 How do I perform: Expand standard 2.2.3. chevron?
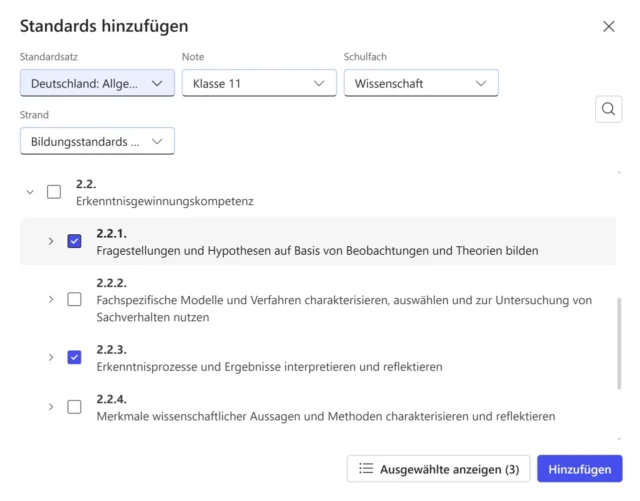pyautogui.click(x=51, y=357)
